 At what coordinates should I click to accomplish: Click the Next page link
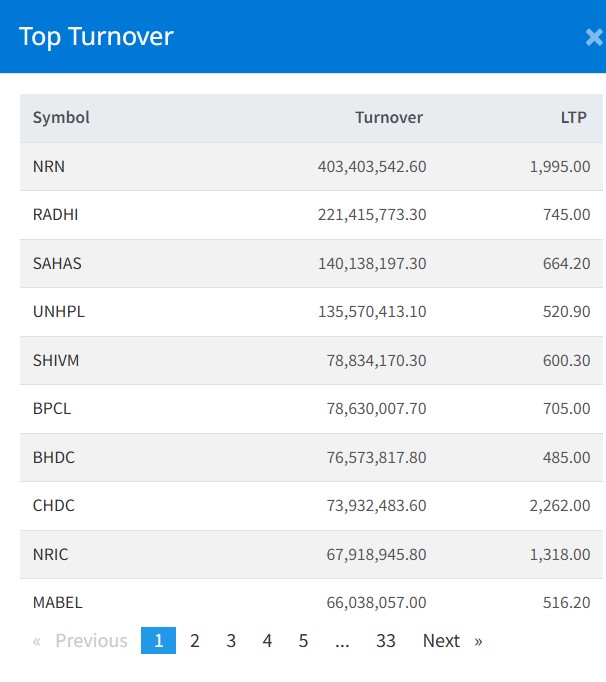coord(451,641)
